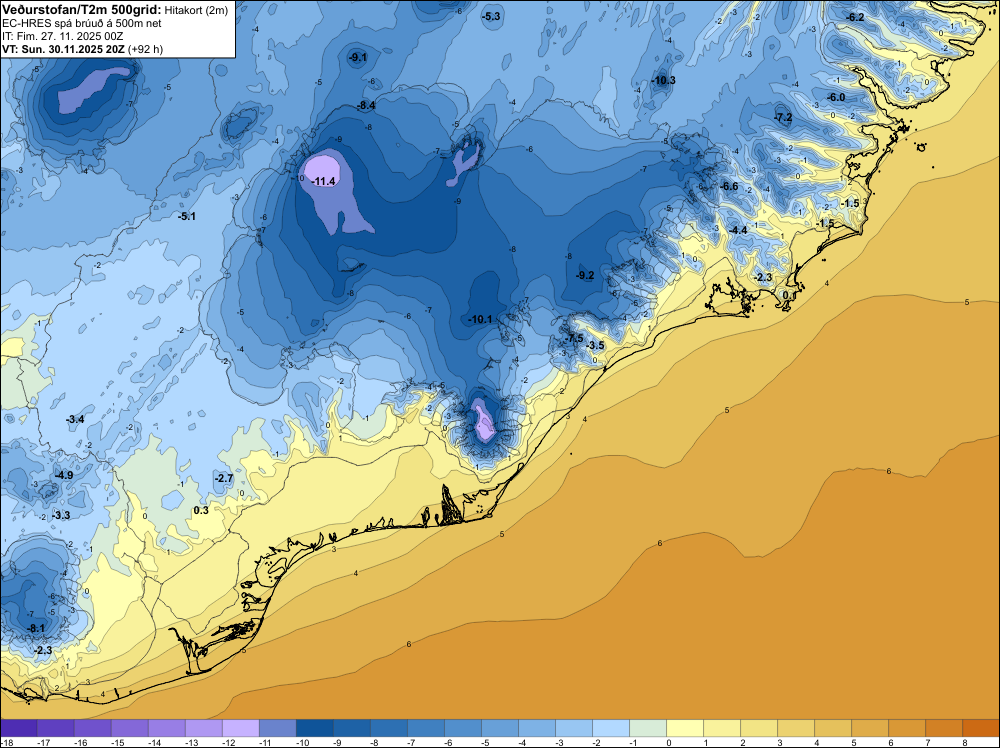1000x748 pixels.
Task: Click the -6.2 temperature label
Action: pos(855,17)
